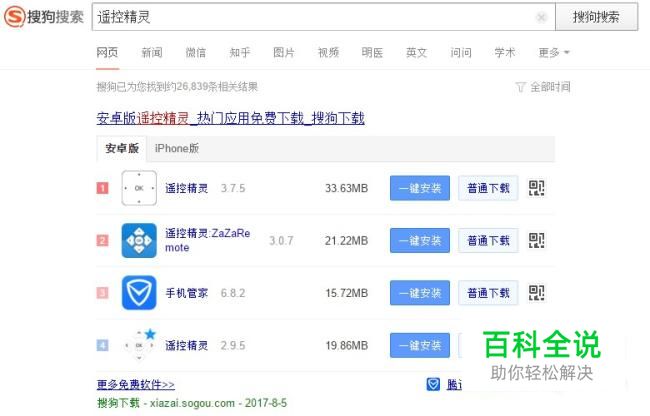Open the 遥控精灵 3.7.5 app icon

139,188
